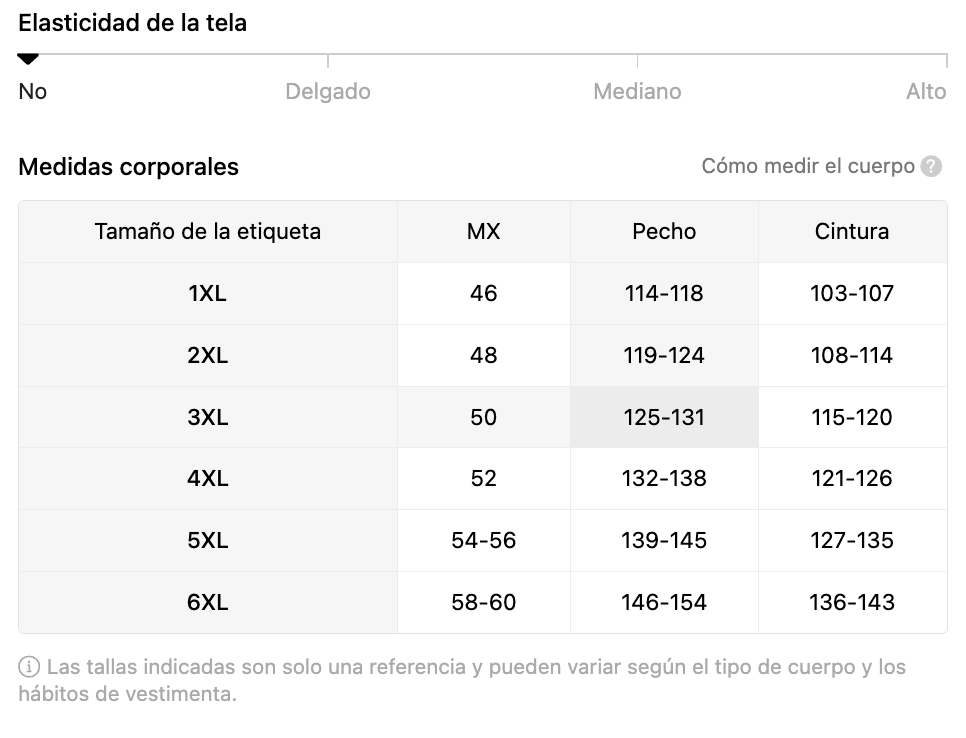Select the 6XL size row label
This screenshot has height=738, width=966.
[208, 602]
